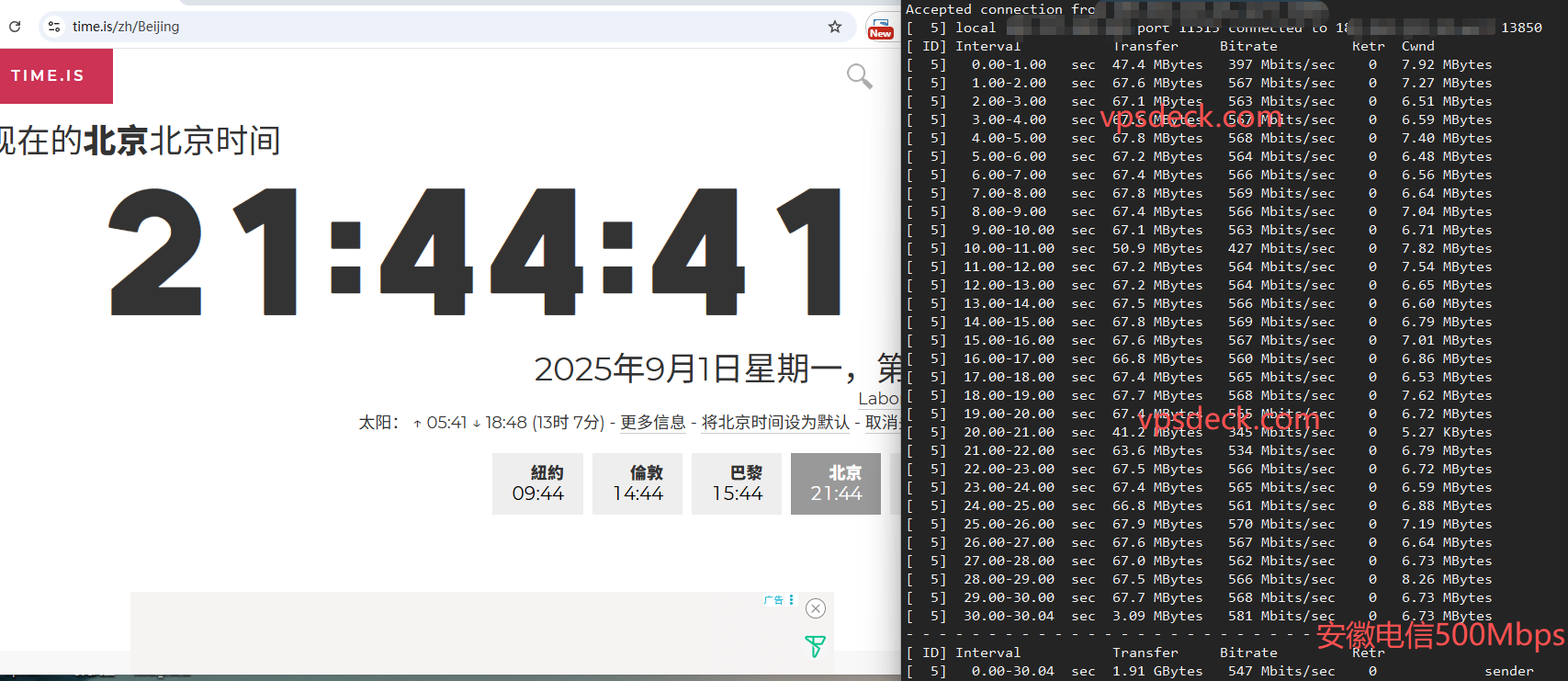Select the 巴黎 15:44 city tile
Screen dimensions: 1568x681
click(737, 483)
